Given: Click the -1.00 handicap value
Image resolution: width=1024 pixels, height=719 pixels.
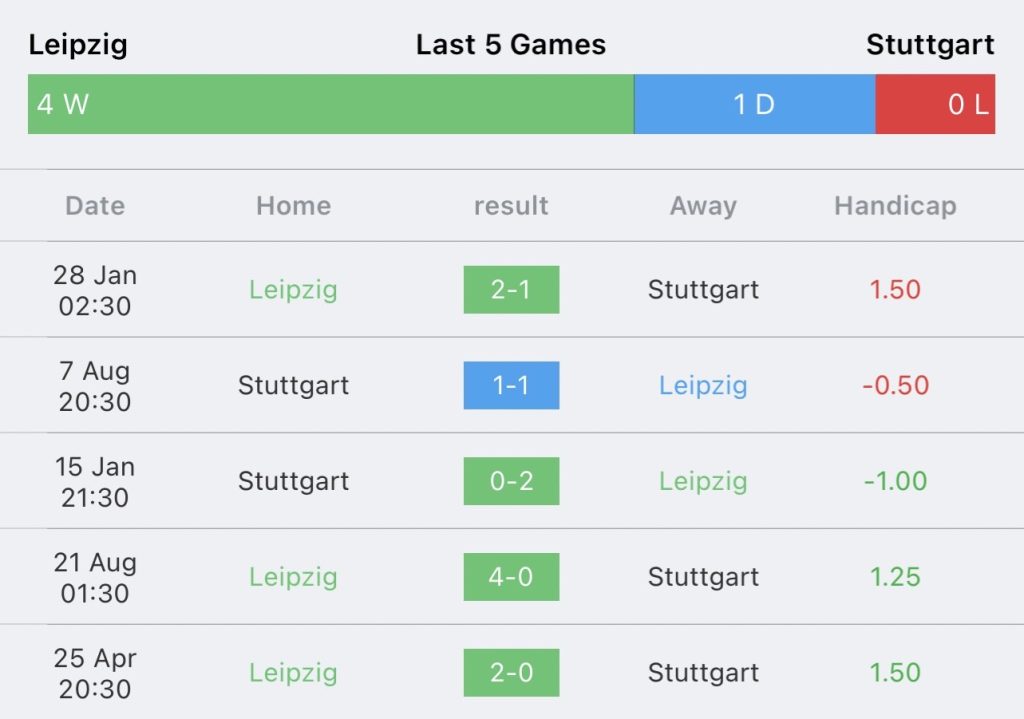Looking at the screenshot, I should click(x=895, y=481).
